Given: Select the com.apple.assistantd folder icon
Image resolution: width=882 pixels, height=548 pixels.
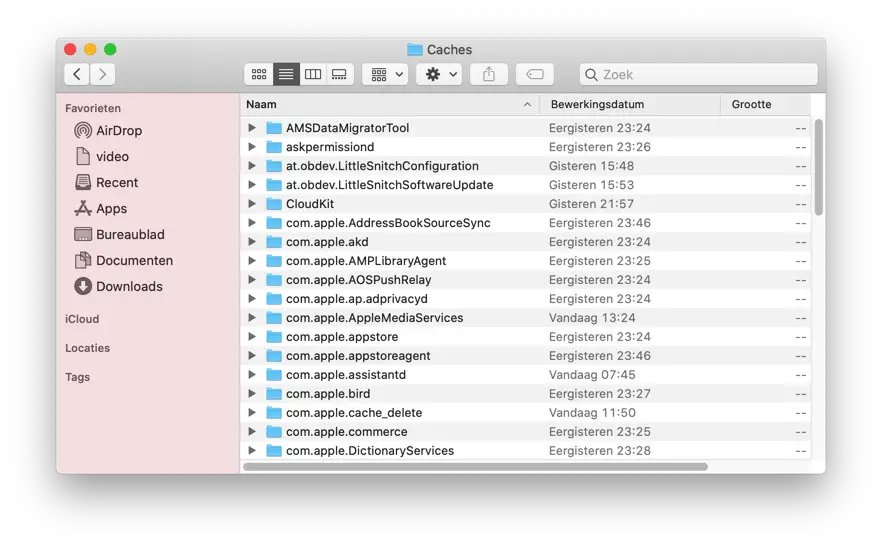Looking at the screenshot, I should point(274,375).
